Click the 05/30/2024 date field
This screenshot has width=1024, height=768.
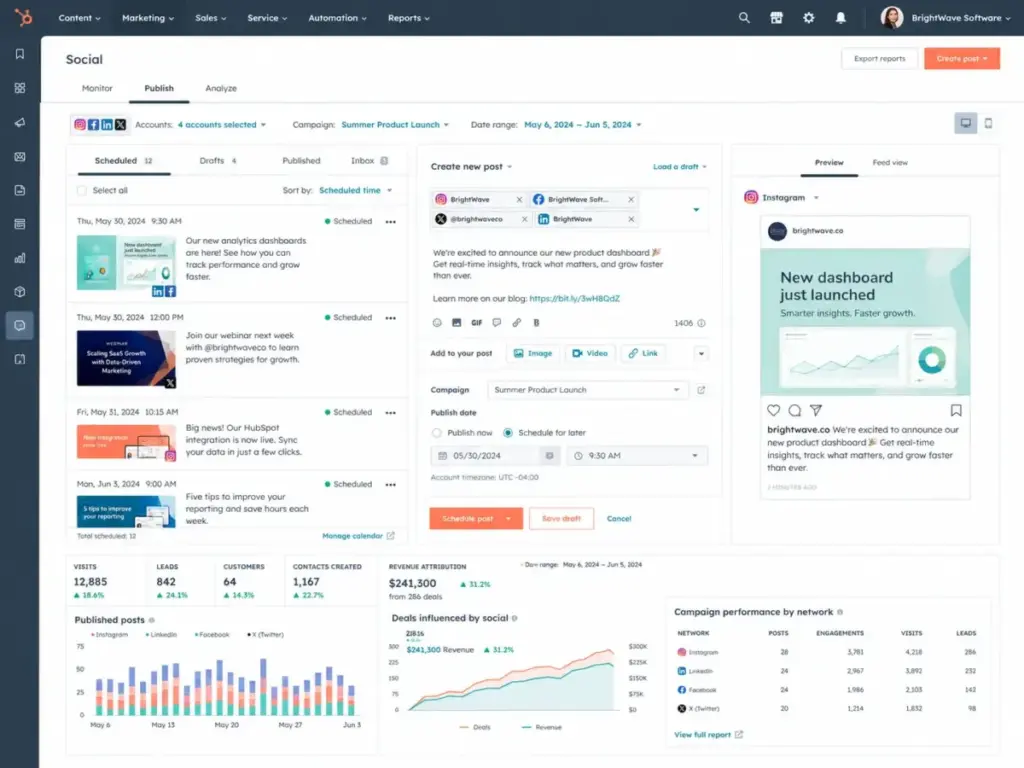coord(494,456)
